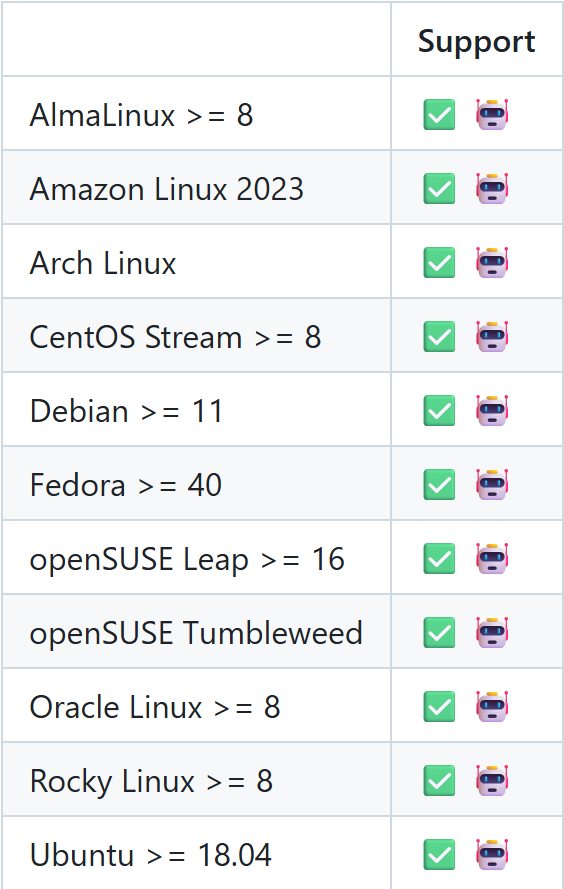Select the robot icon for CentOS Stream
This screenshot has height=889, width=564.
coord(492,336)
